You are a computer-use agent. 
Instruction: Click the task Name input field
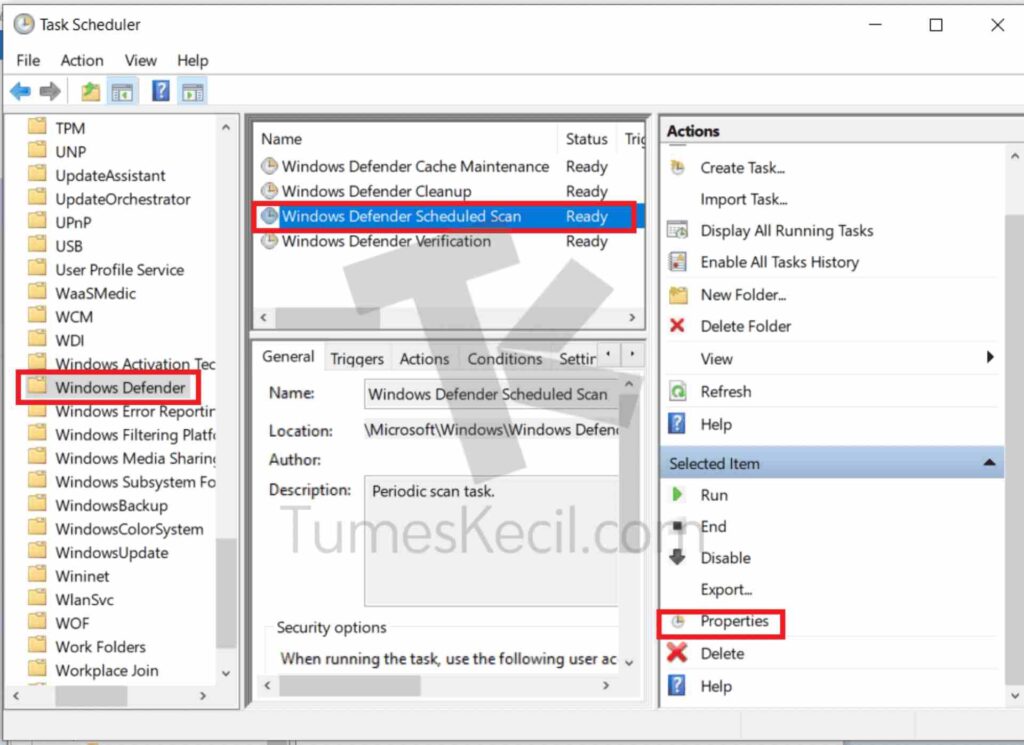pos(491,394)
